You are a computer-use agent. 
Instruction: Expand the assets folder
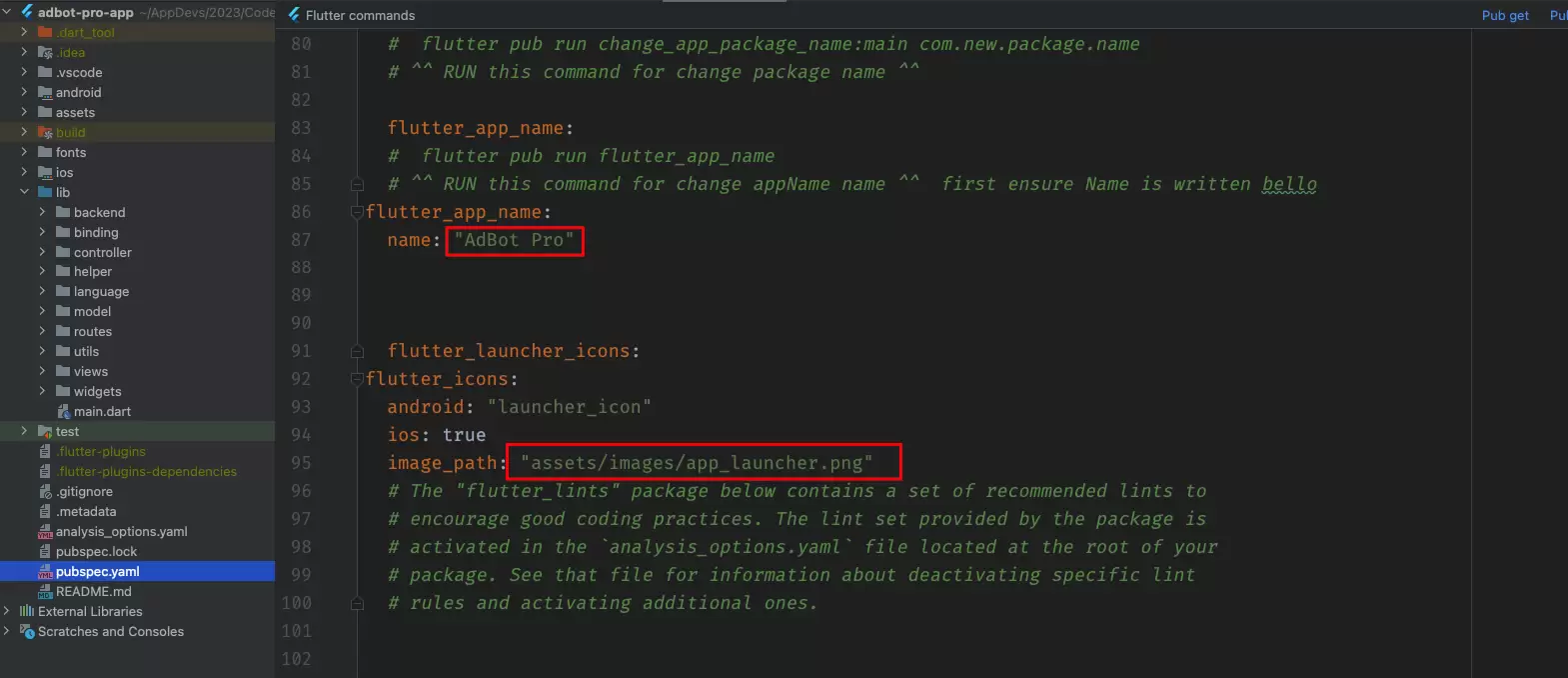pyautogui.click(x=24, y=112)
